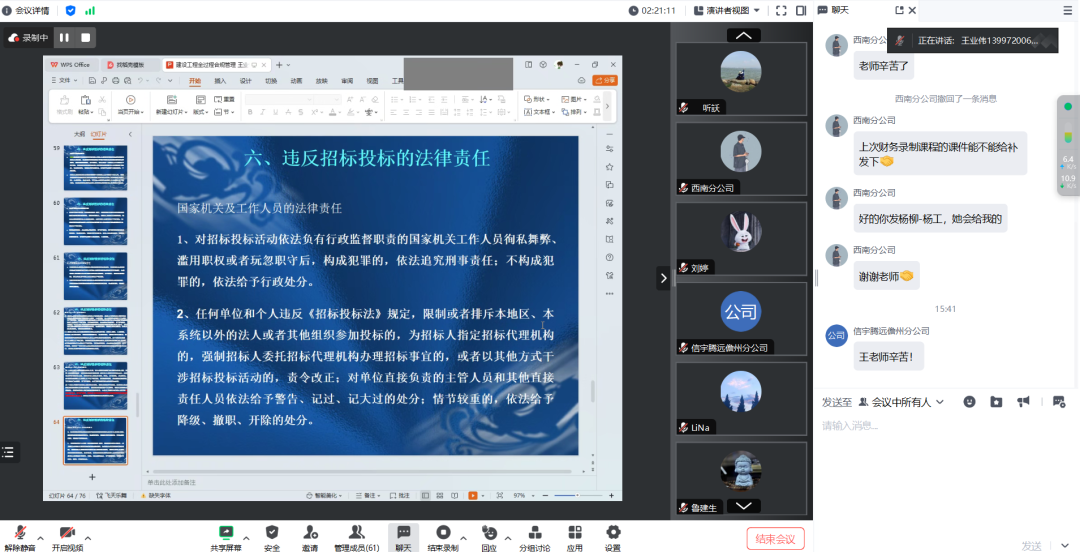Show previous participants with the up chevron
Screen dimensions: 1080x552
(x=743, y=35)
